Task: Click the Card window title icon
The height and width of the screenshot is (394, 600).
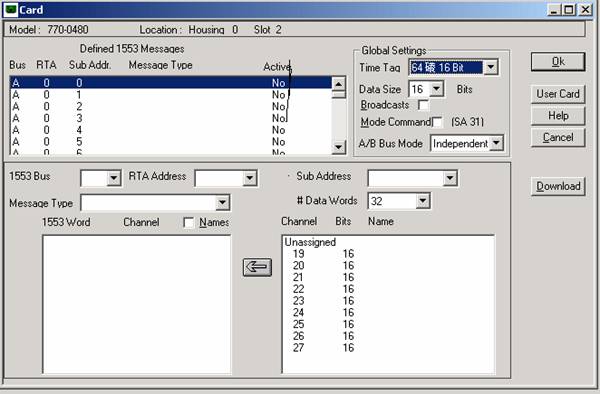Action: click(x=10, y=9)
